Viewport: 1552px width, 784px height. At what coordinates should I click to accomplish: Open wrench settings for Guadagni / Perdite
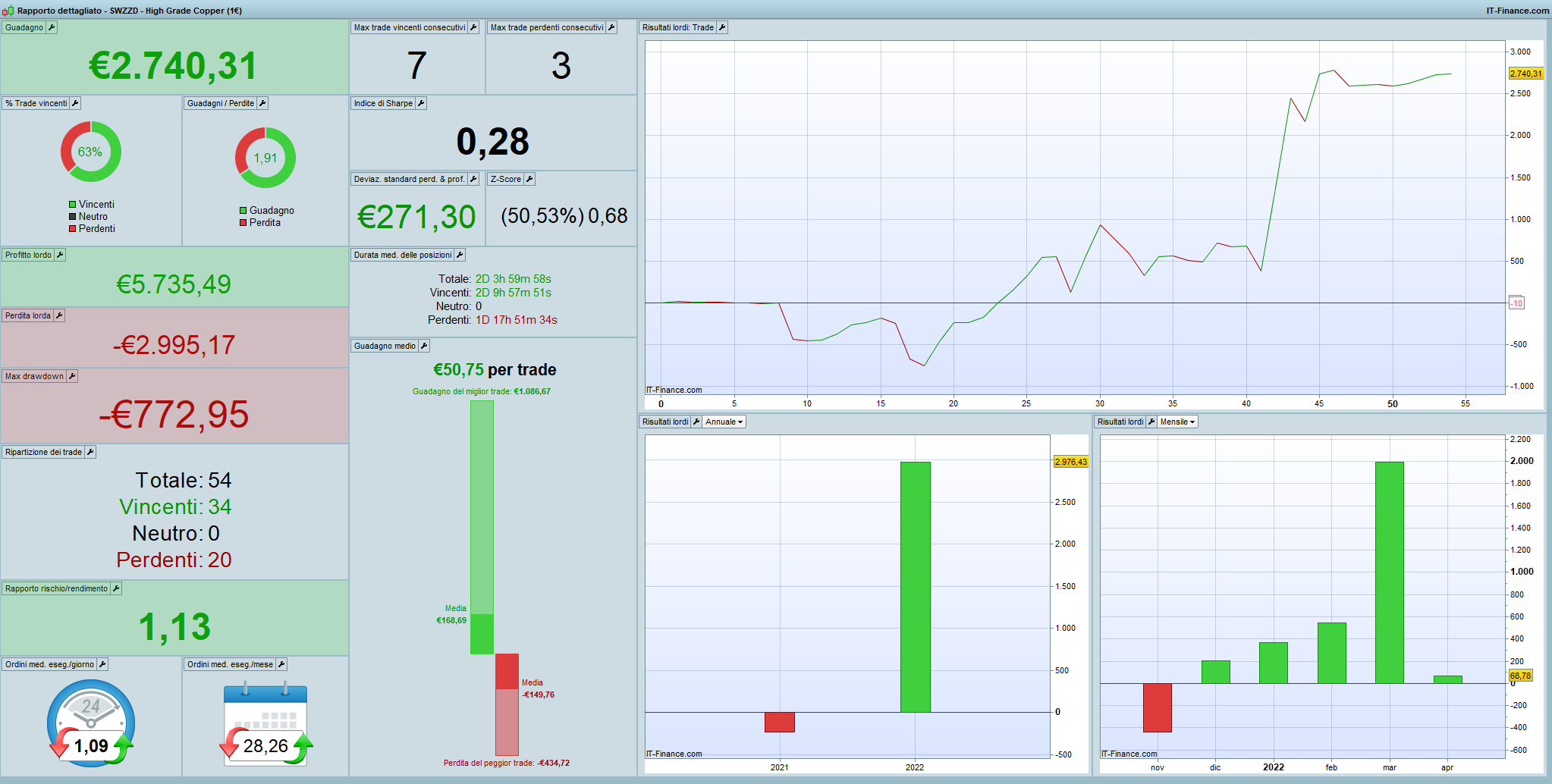point(262,103)
